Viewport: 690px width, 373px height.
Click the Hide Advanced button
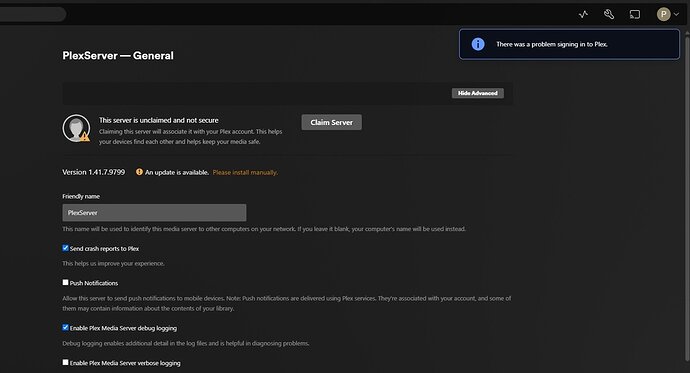pos(477,93)
